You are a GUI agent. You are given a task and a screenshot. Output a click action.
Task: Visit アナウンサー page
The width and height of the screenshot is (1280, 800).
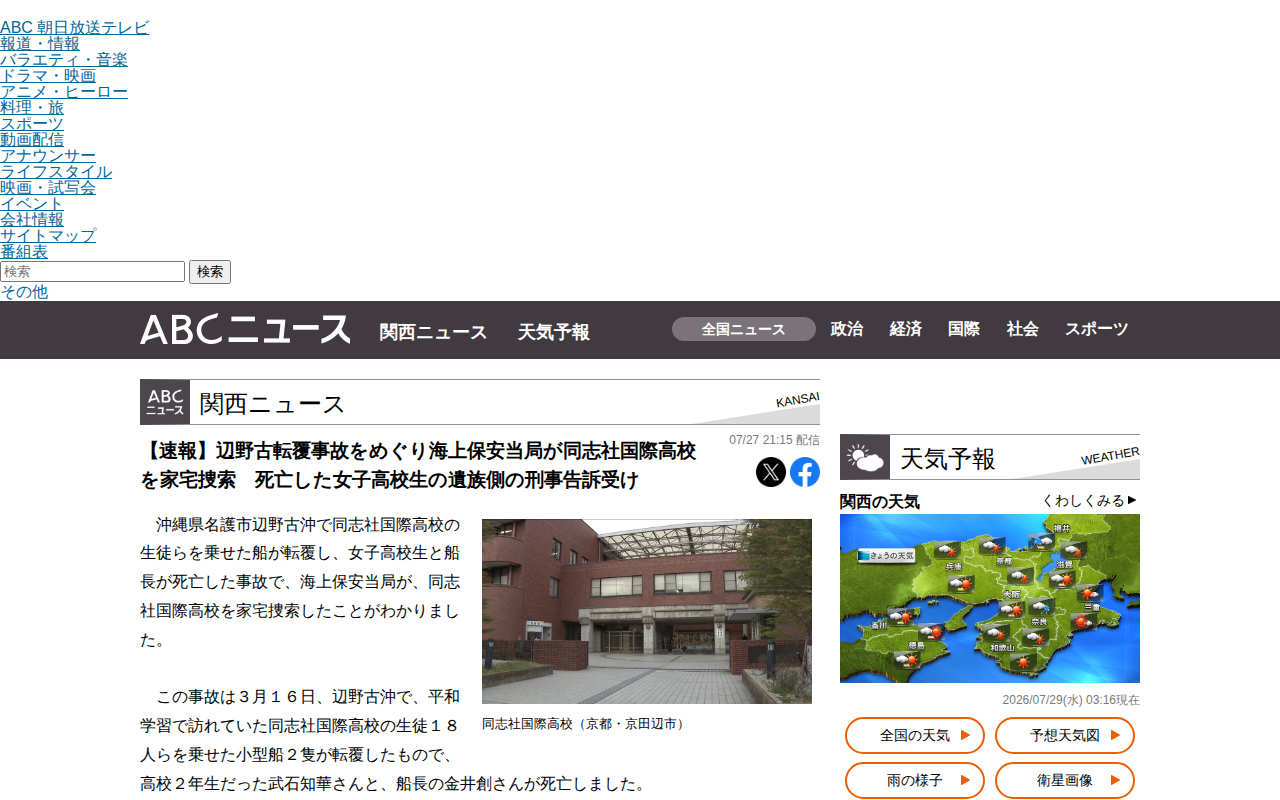point(48,155)
